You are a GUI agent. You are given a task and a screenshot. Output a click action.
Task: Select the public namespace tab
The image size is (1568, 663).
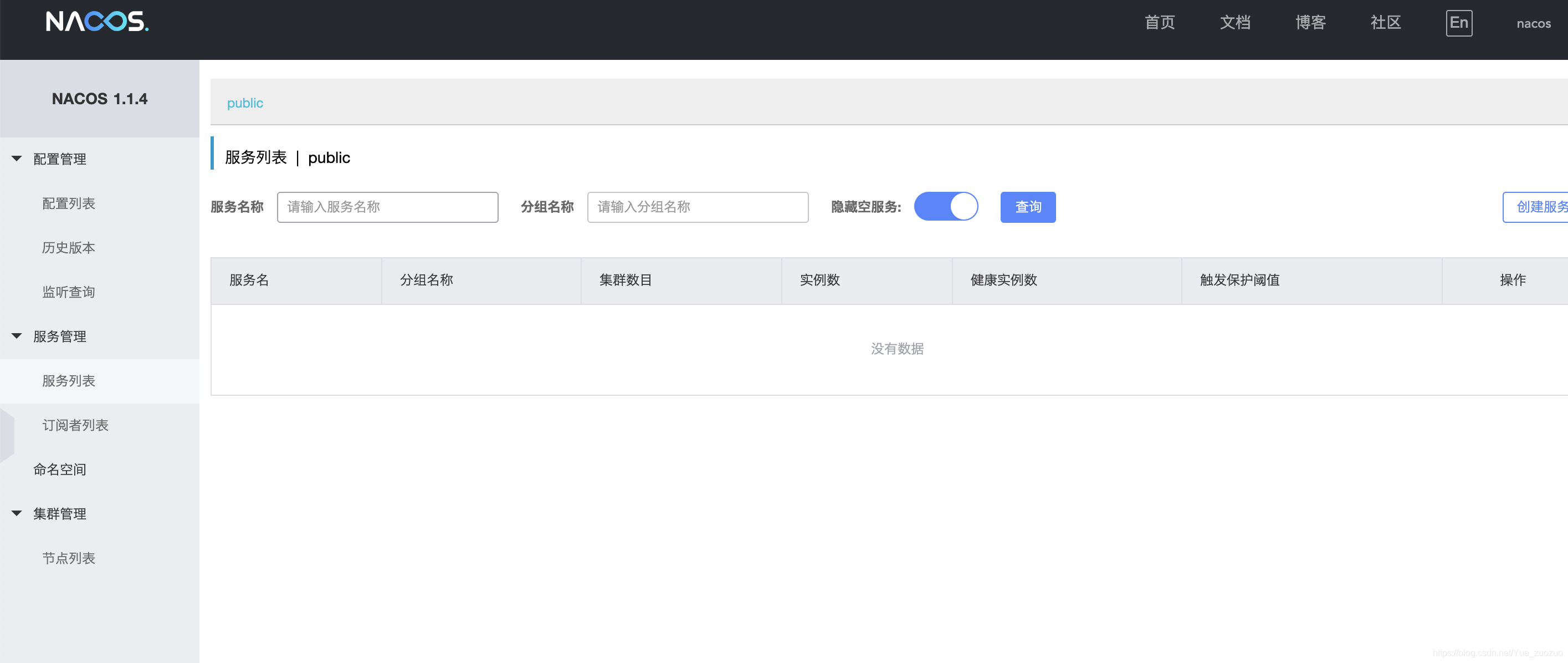(245, 103)
